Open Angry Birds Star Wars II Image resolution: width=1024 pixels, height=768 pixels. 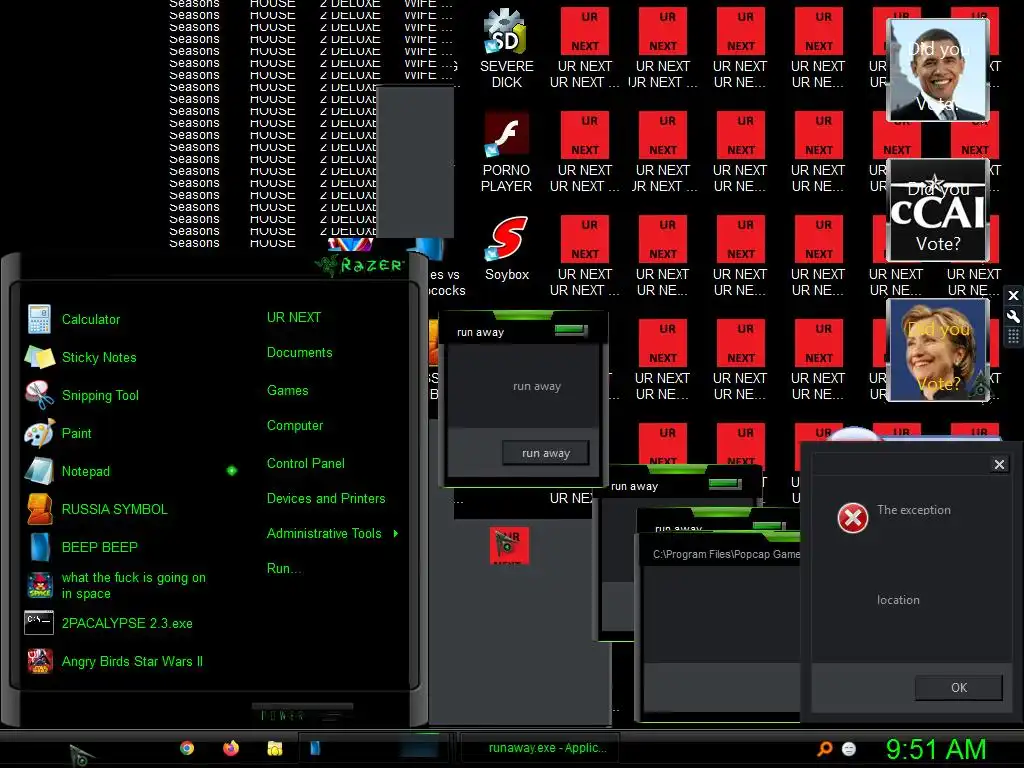(x=132, y=661)
